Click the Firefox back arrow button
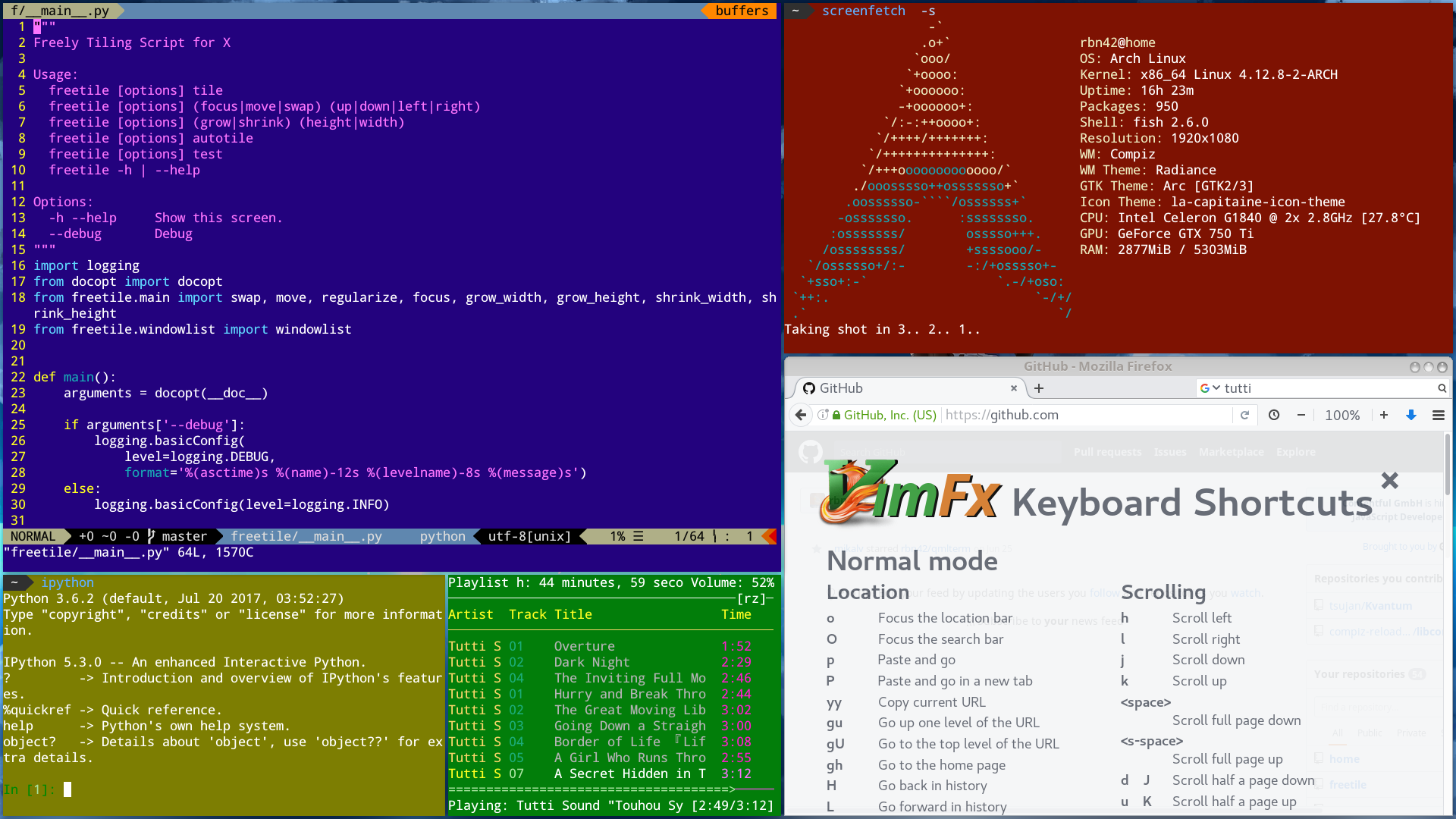Image resolution: width=1456 pixels, height=819 pixels. (801, 415)
